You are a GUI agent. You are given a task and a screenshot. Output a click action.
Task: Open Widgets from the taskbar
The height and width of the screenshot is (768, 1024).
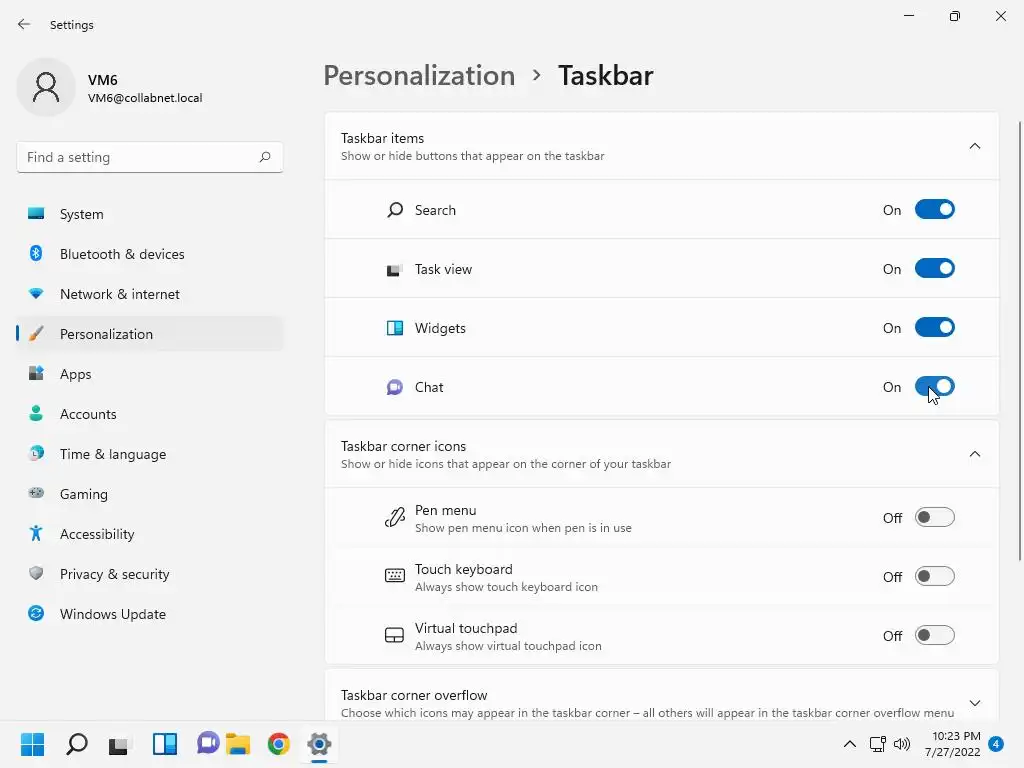165,744
